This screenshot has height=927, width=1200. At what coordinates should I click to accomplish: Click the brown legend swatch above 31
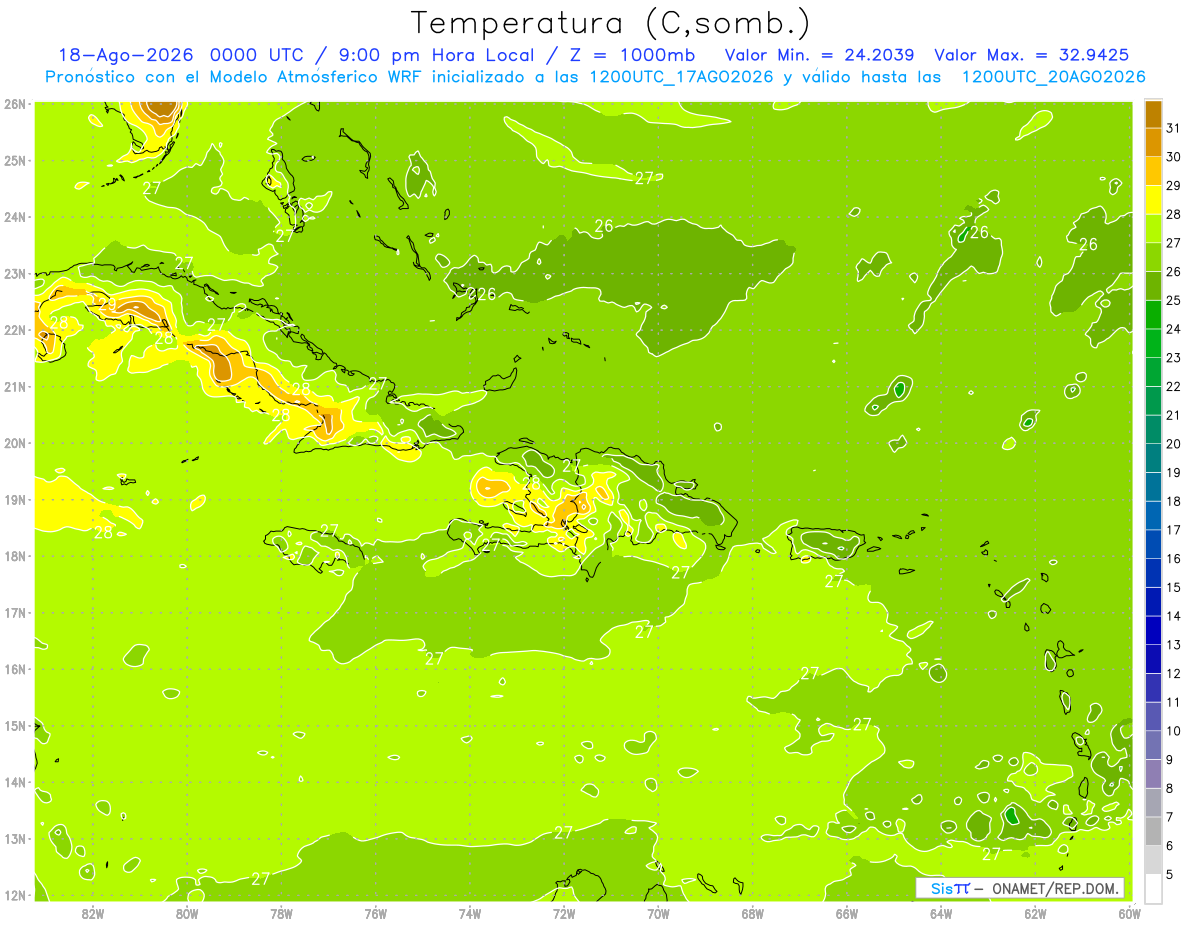(x=1153, y=114)
